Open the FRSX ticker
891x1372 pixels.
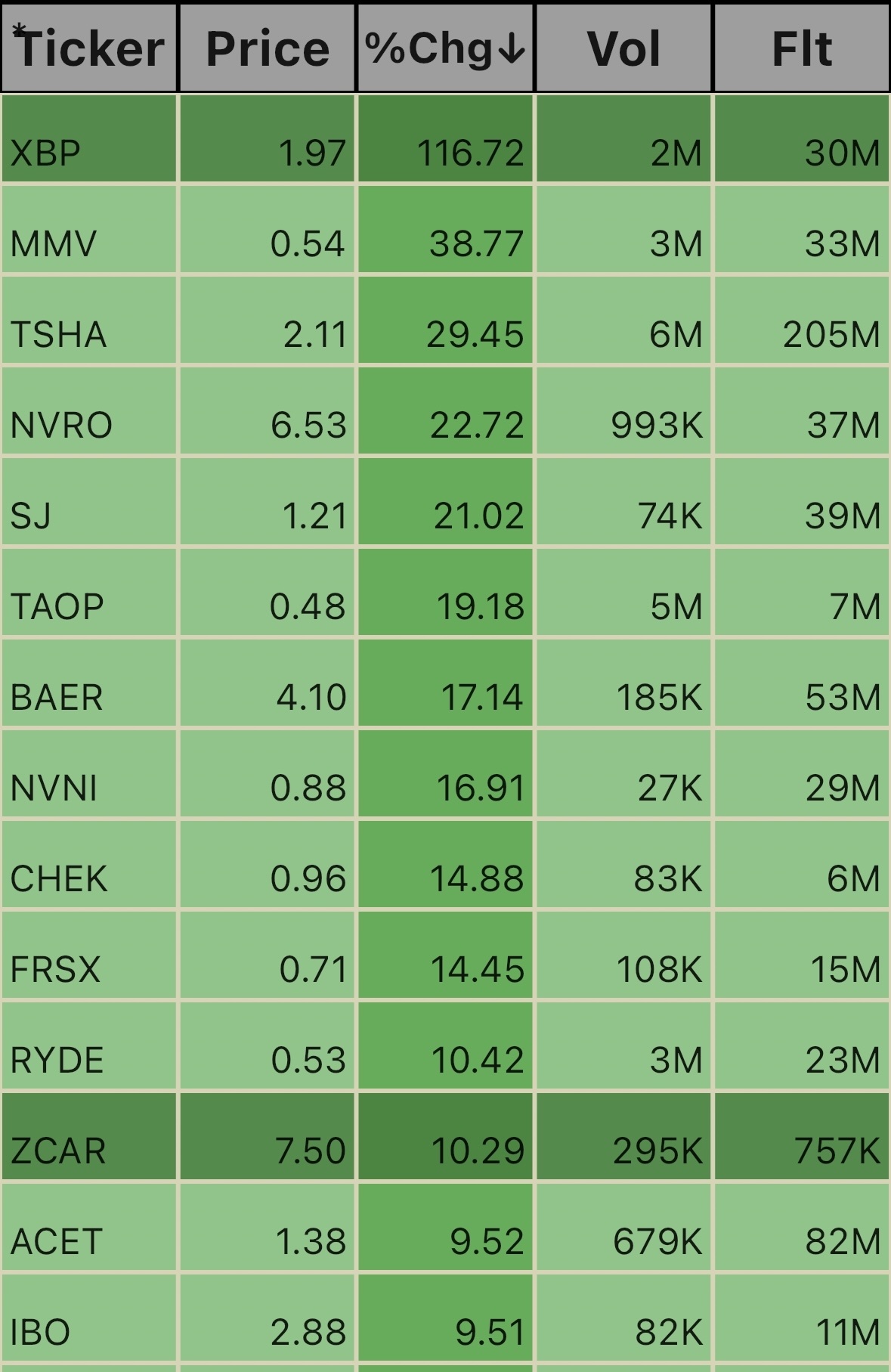55,970
